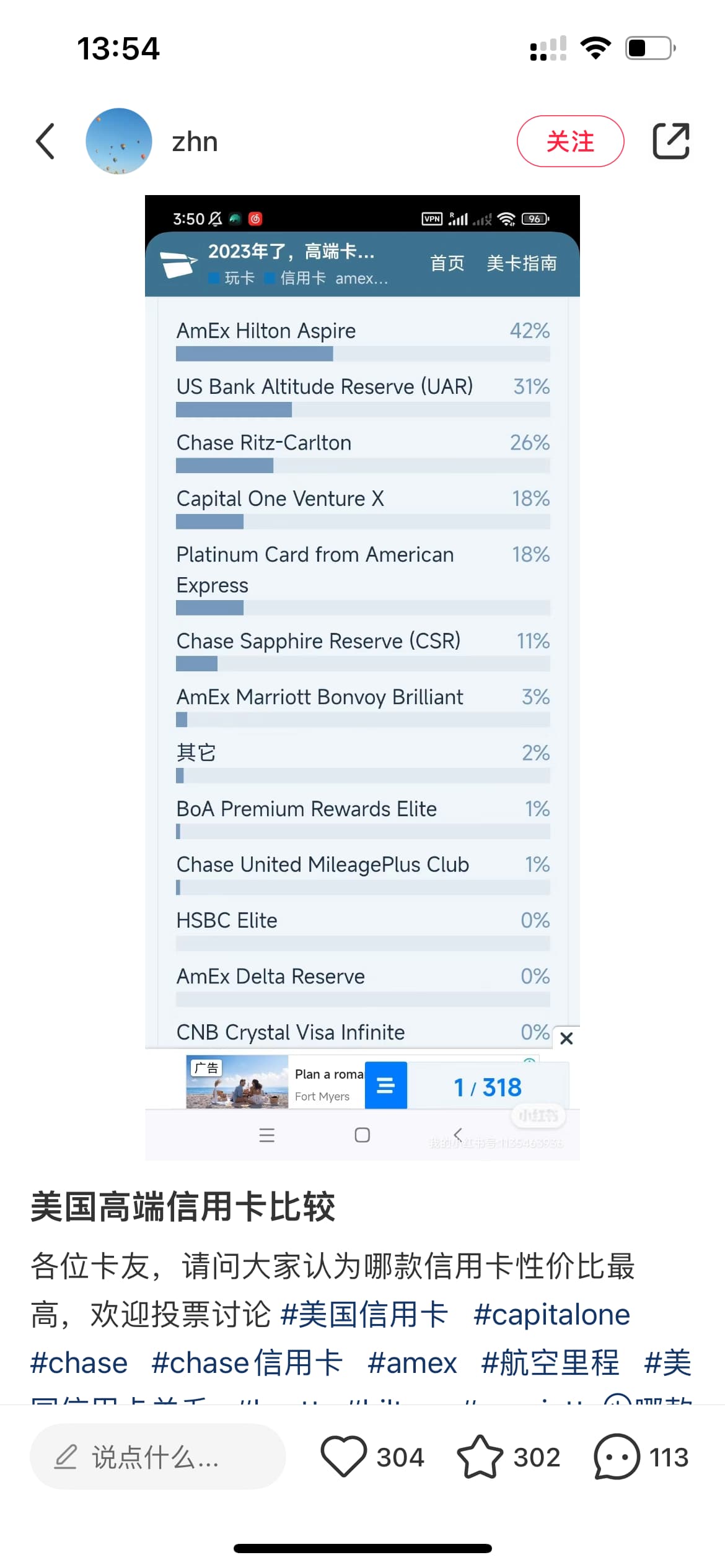Tap the back arrow icon
The height and width of the screenshot is (1568, 725).
[x=45, y=141]
